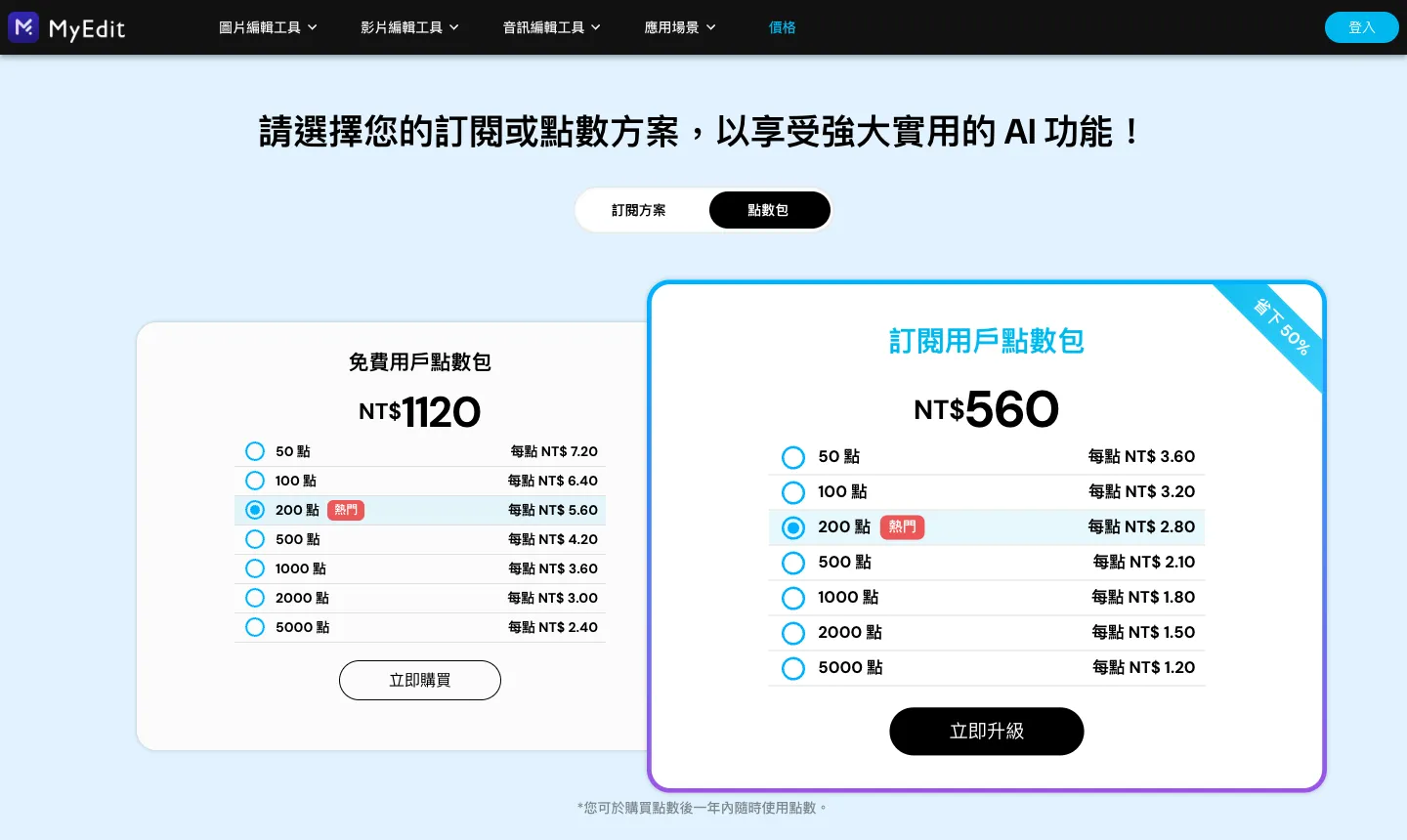Click the 每點 NT$ 1.20 price text

[x=1144, y=667]
